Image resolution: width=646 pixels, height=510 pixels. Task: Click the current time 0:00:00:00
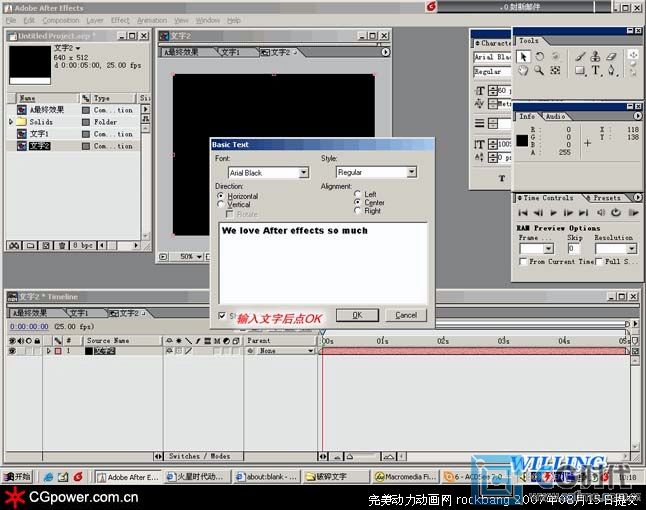pos(29,326)
